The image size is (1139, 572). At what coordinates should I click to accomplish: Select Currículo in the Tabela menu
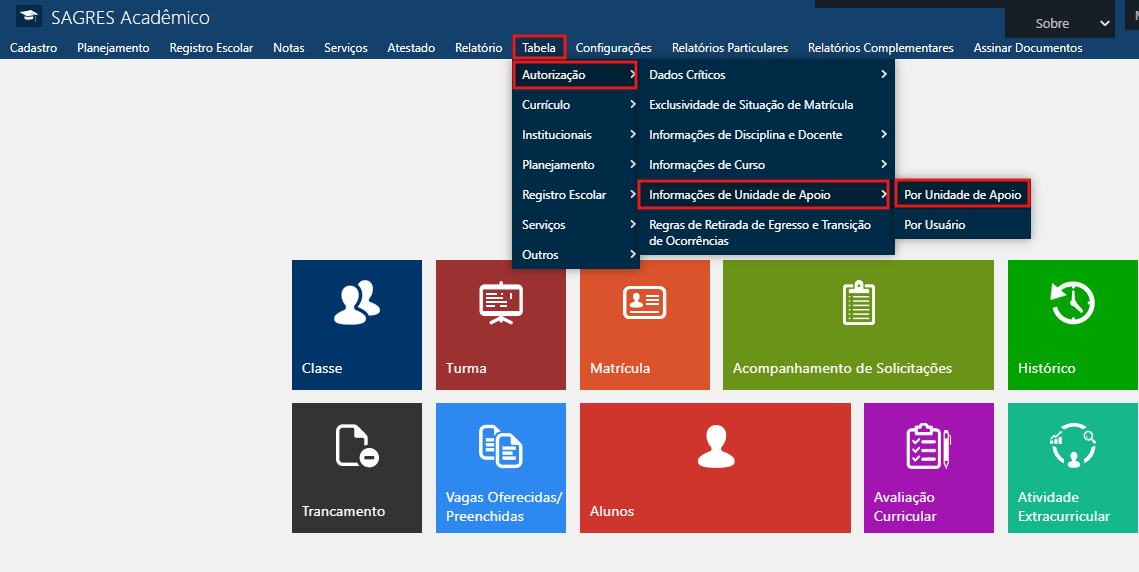coord(576,105)
